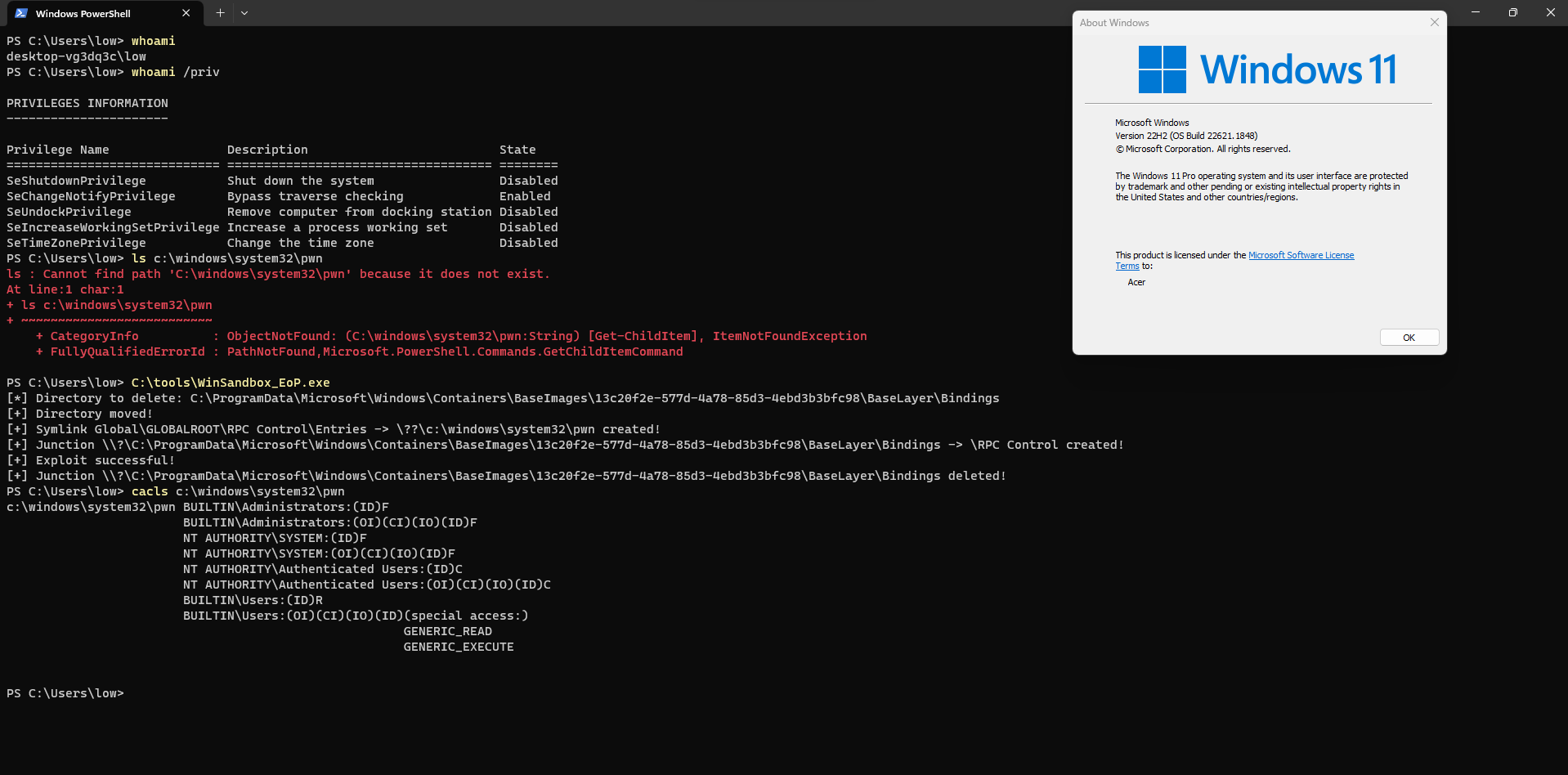Screen dimensions: 1568x775
Task: Close the About Windows dialog
Action: 1435,22
